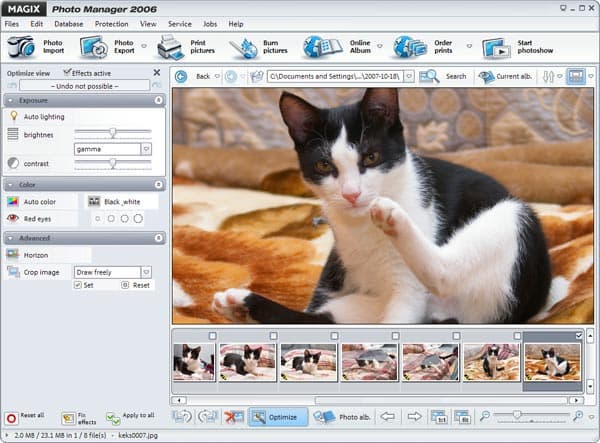Click the sort order arrows icon

tap(548, 77)
